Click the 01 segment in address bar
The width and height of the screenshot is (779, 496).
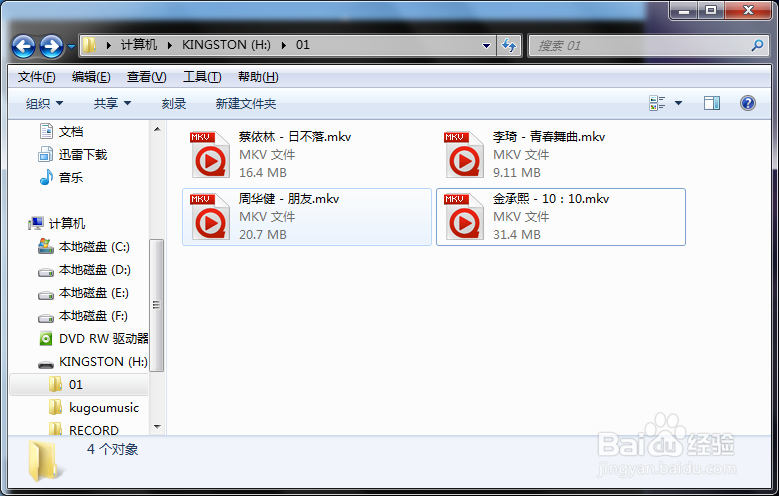[303, 45]
